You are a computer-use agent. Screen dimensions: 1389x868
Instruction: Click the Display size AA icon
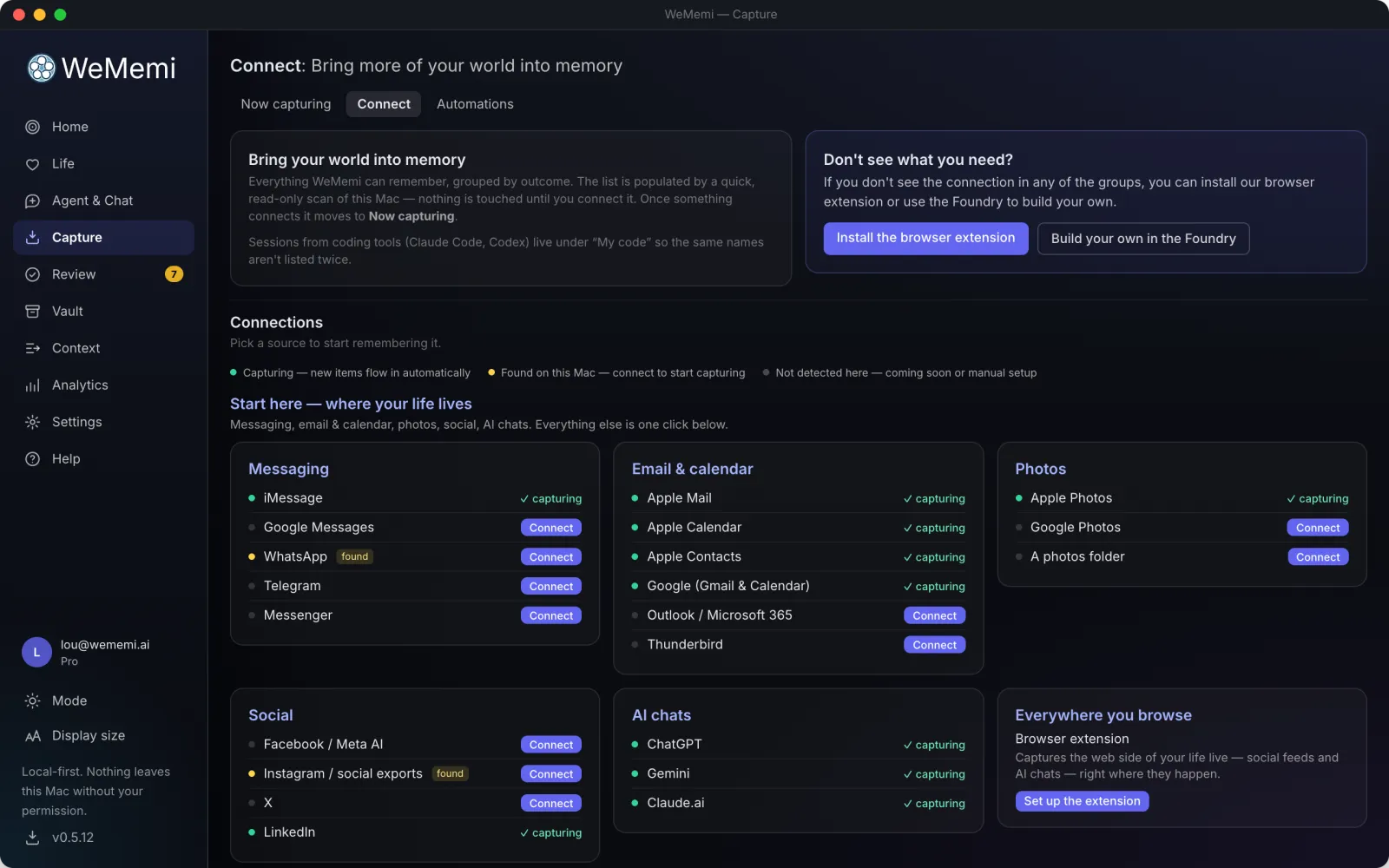pos(32,736)
